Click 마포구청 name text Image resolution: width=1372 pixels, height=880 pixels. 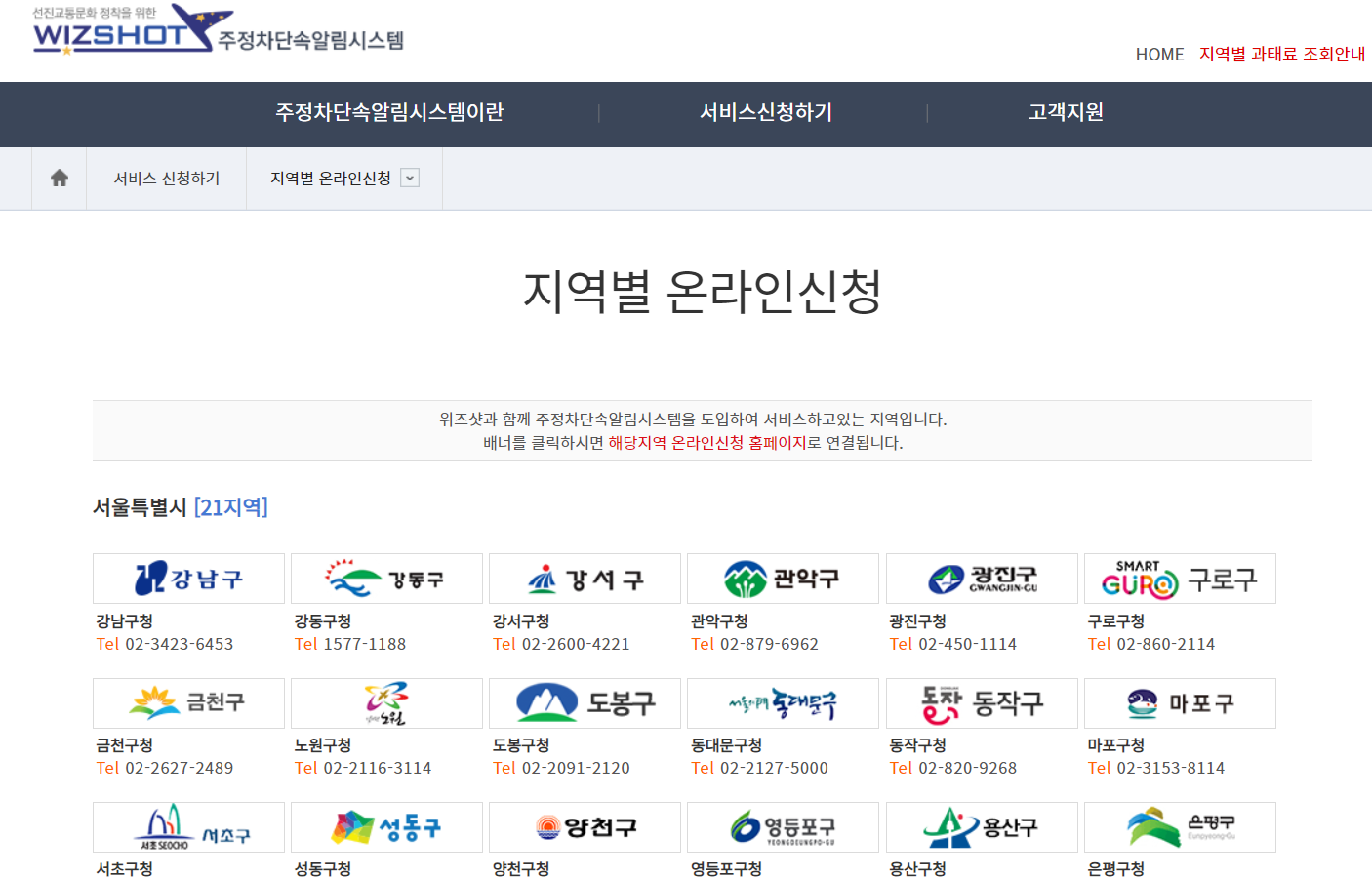1116,745
